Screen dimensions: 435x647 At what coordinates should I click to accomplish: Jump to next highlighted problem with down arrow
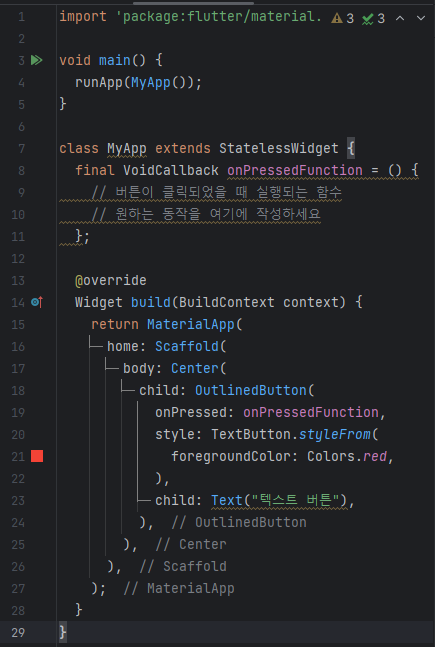click(x=421, y=18)
